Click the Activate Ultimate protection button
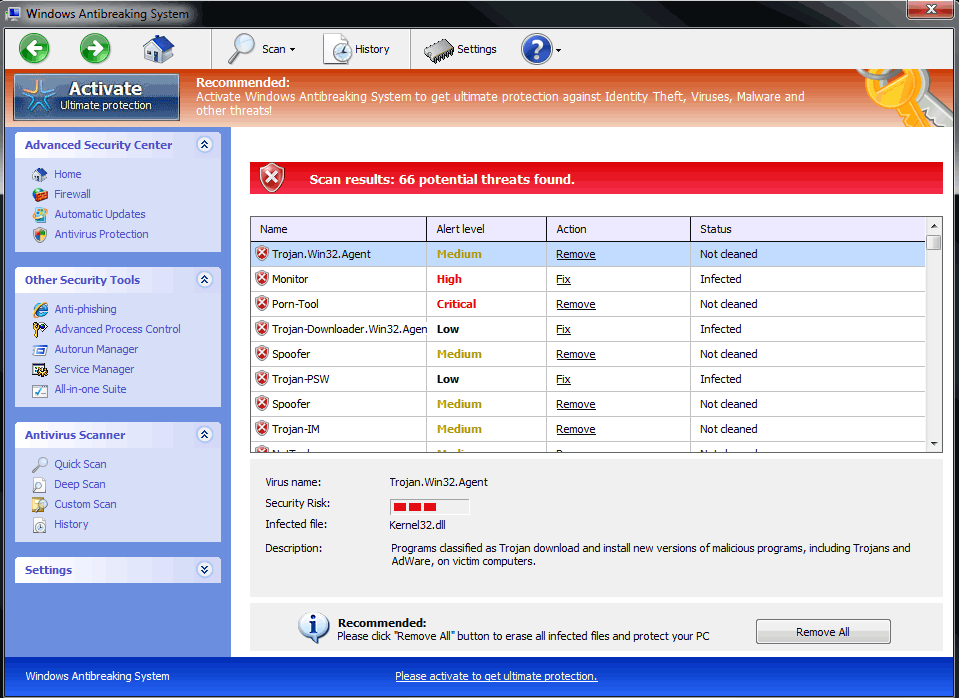The image size is (959, 698). tap(97, 96)
